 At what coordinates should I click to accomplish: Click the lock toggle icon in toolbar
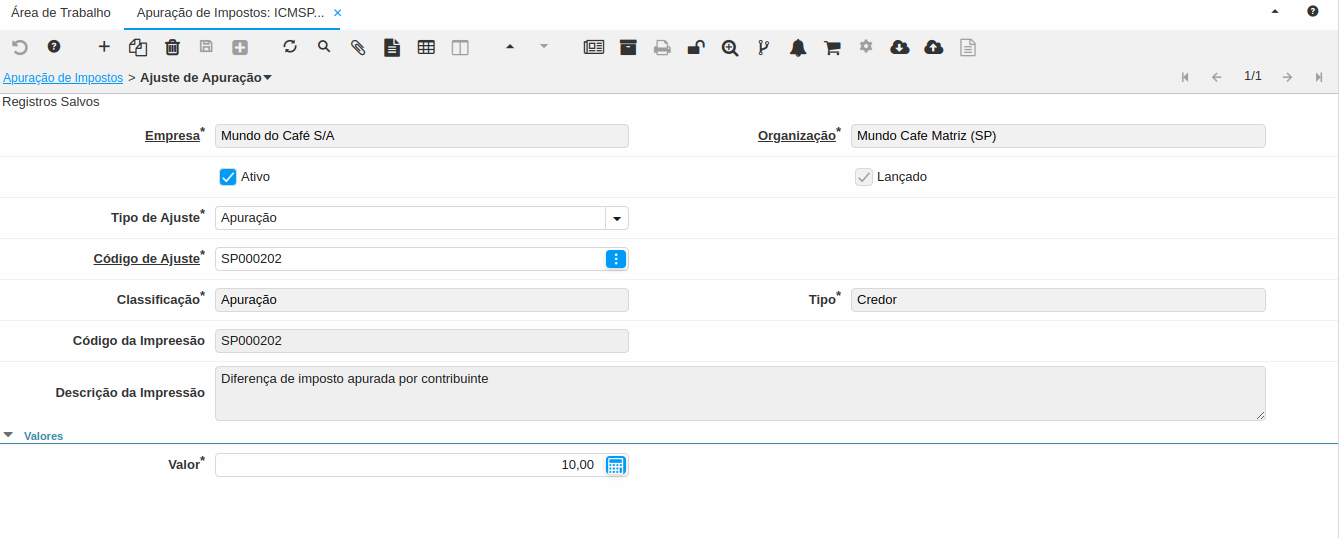(x=696, y=47)
